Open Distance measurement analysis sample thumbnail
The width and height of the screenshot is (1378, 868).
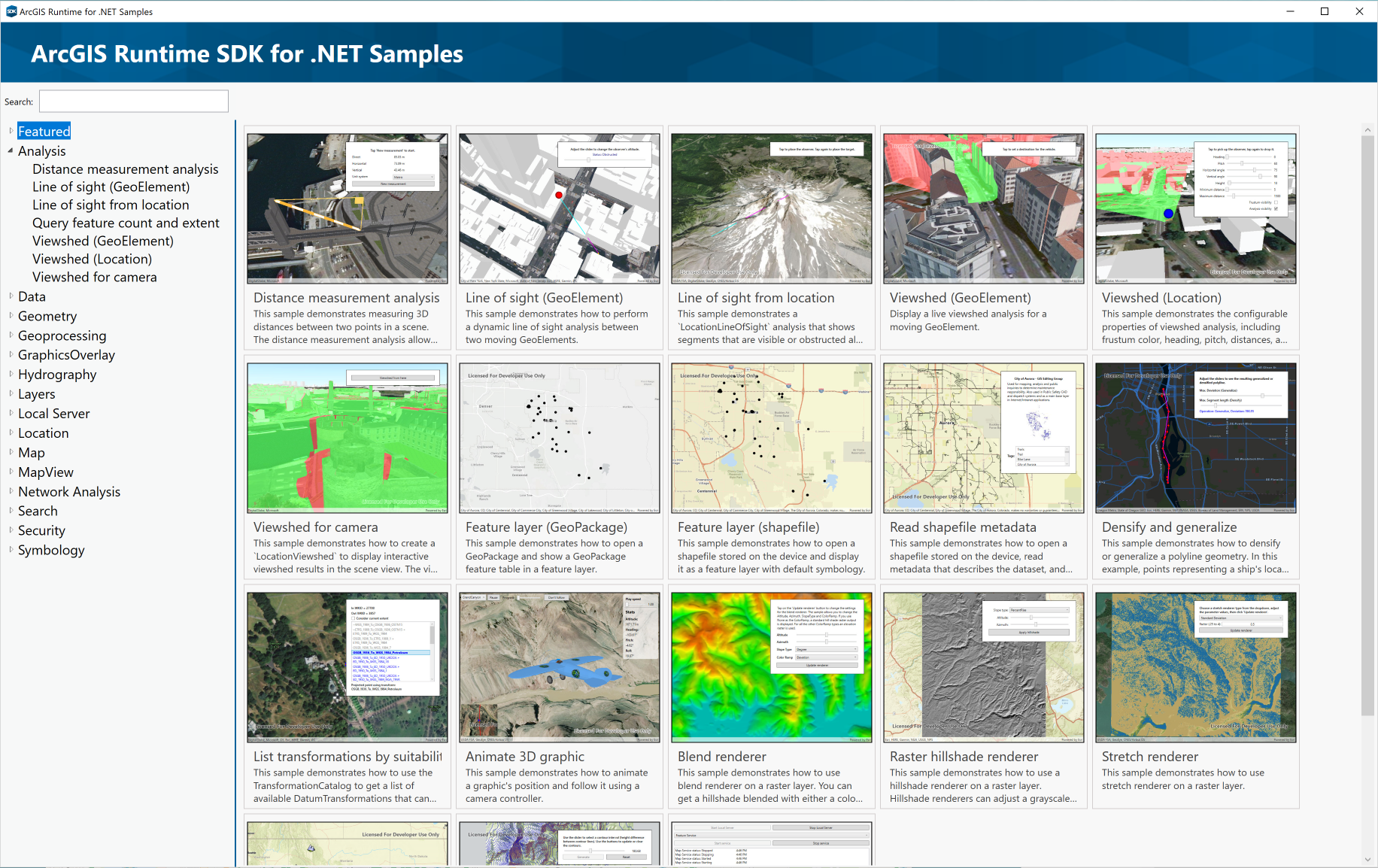(x=348, y=208)
